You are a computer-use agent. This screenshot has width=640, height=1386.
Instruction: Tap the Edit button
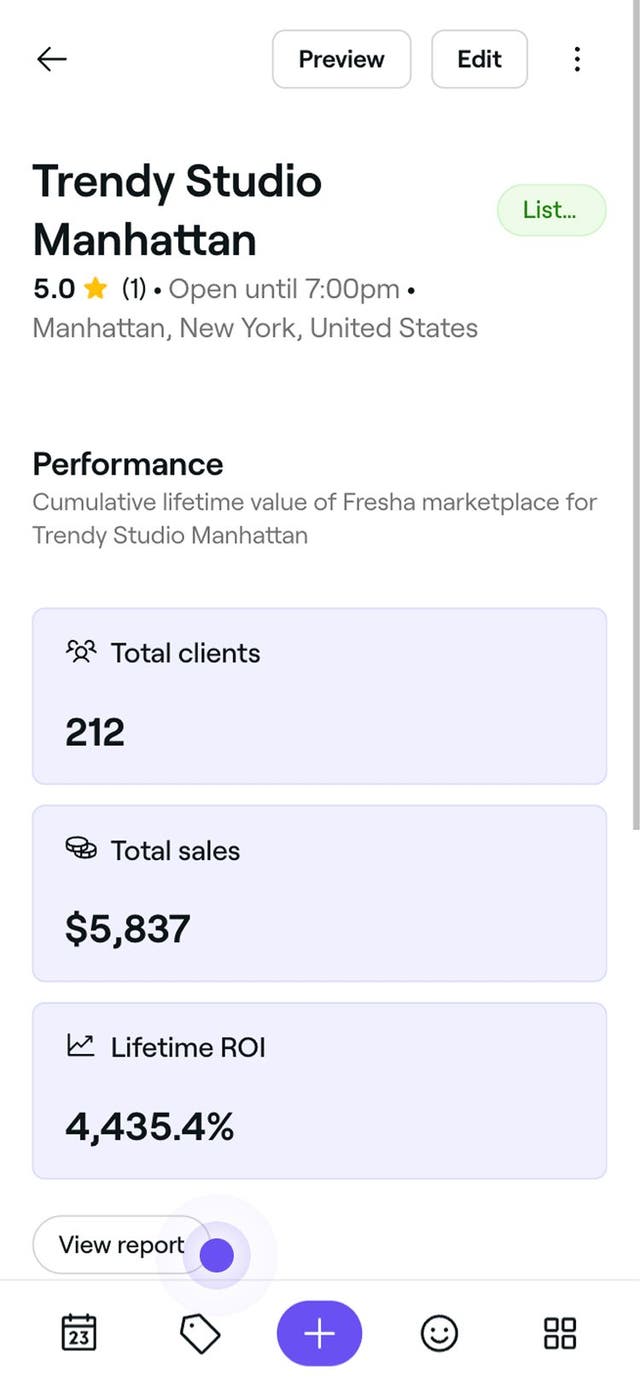pyautogui.click(x=479, y=59)
